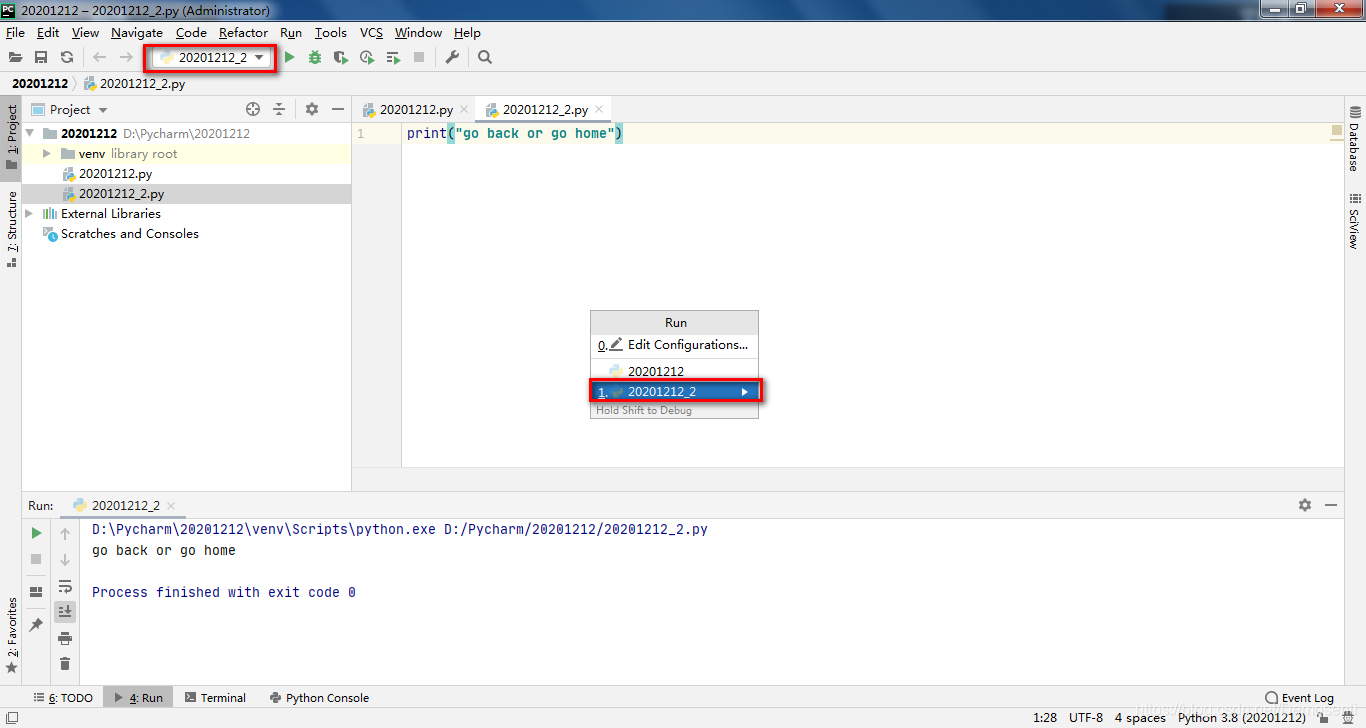Open the VCS menu
Screen dimensions: 1366x728
pyautogui.click(x=371, y=33)
